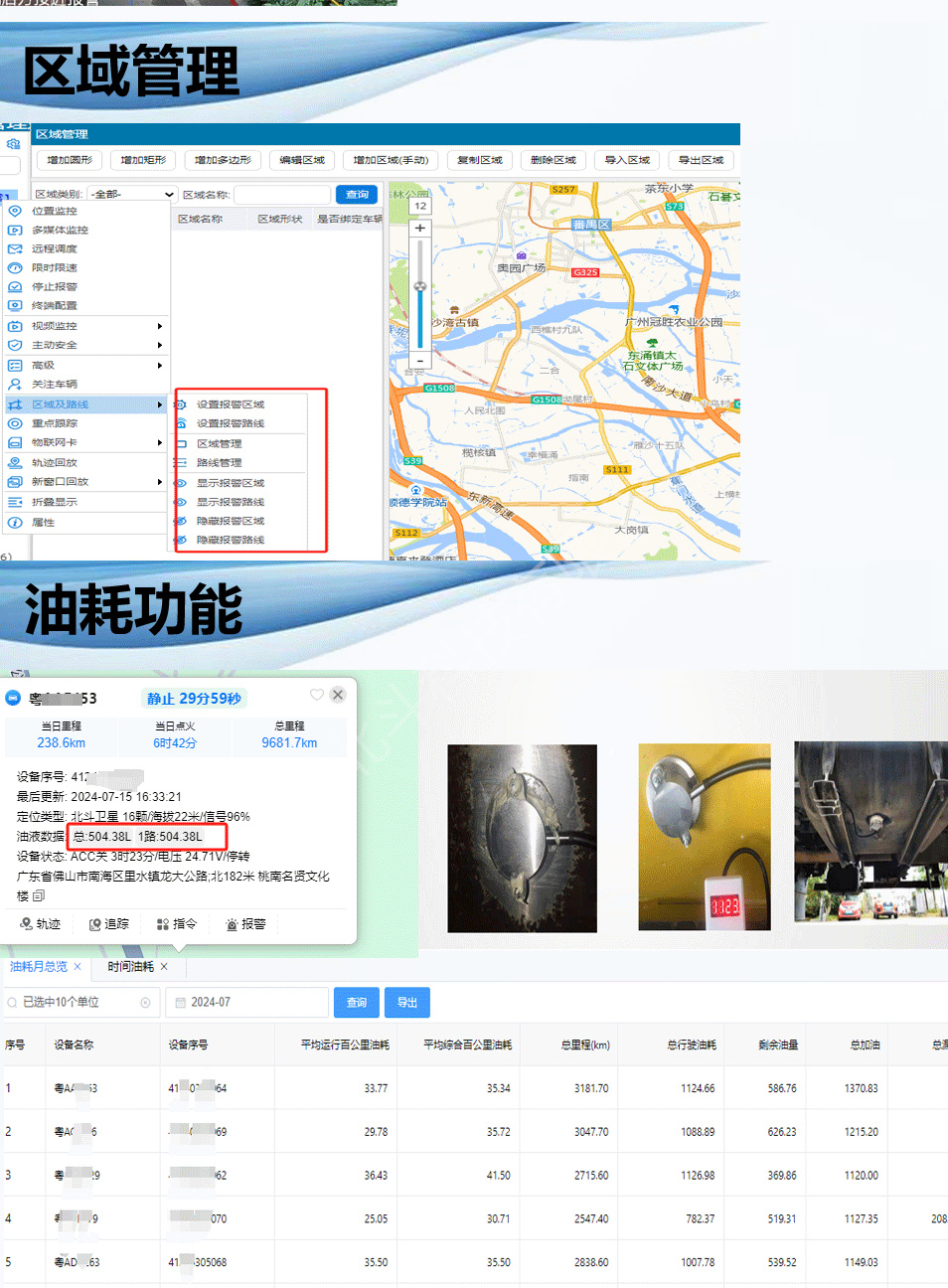This screenshot has height=1288, width=948.
Task: Expand the 物联网卡 submenu
Action: (x=159, y=442)
